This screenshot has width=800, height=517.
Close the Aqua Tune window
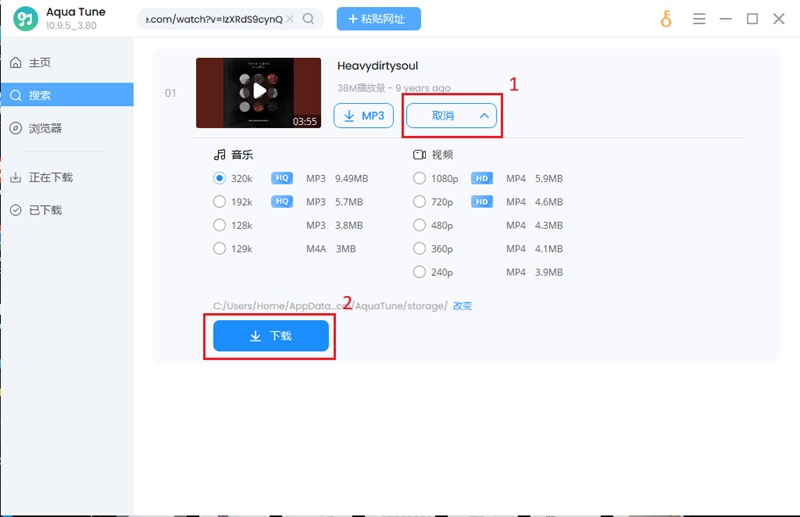pyautogui.click(x=779, y=19)
